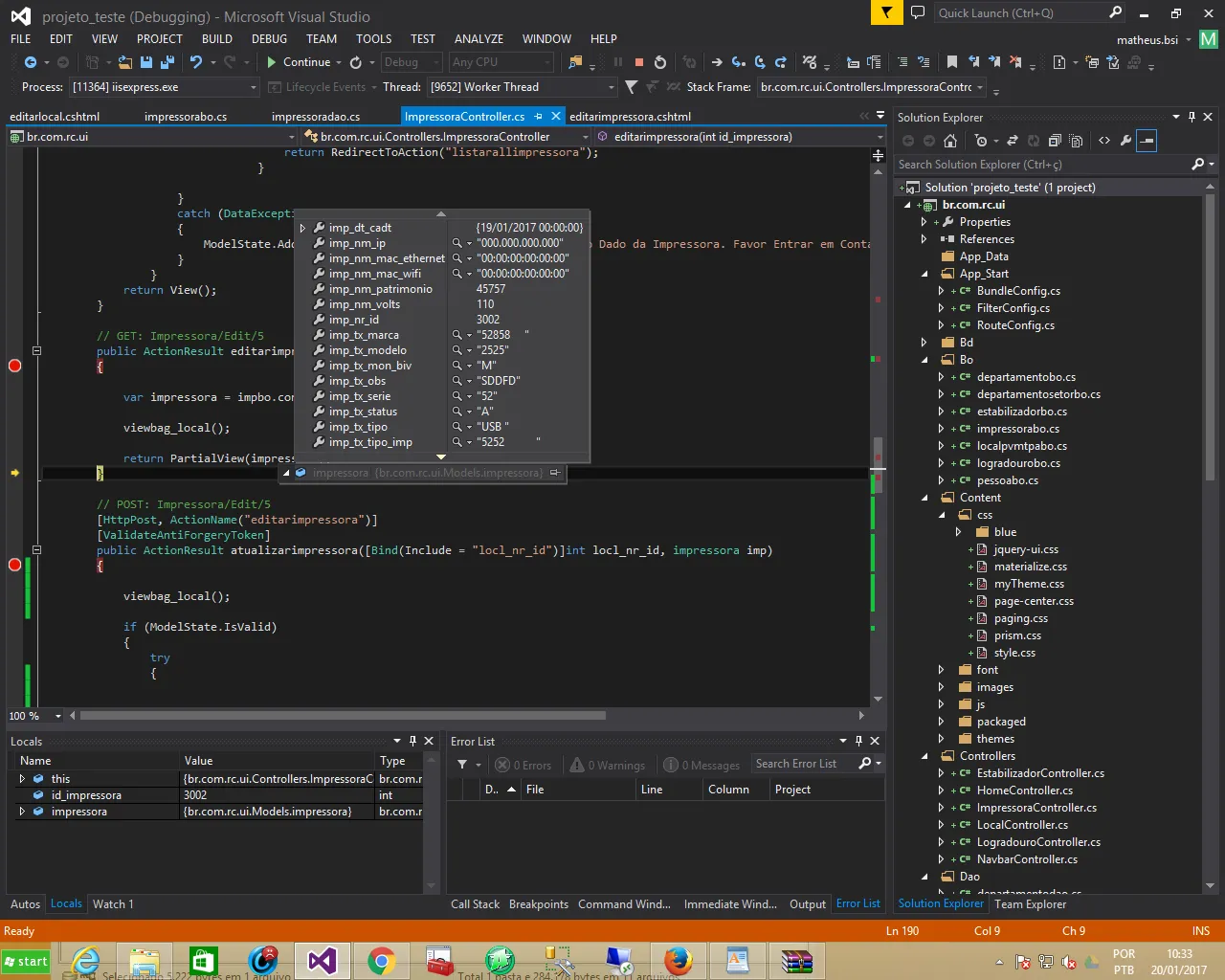Click the bookmark icon in toolbar
1225x980 pixels.
951,62
